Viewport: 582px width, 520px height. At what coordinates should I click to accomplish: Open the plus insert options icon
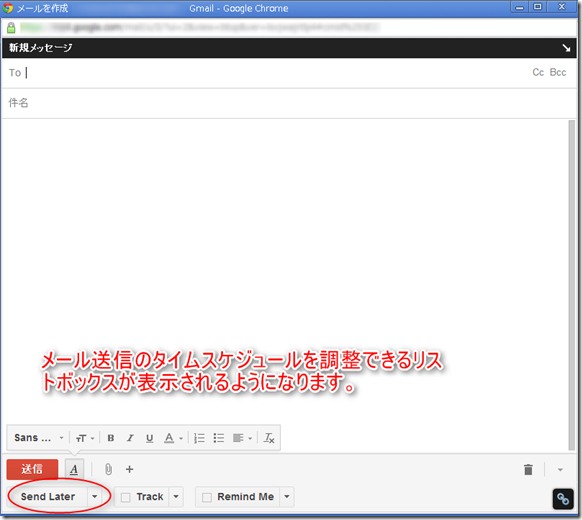coord(129,470)
